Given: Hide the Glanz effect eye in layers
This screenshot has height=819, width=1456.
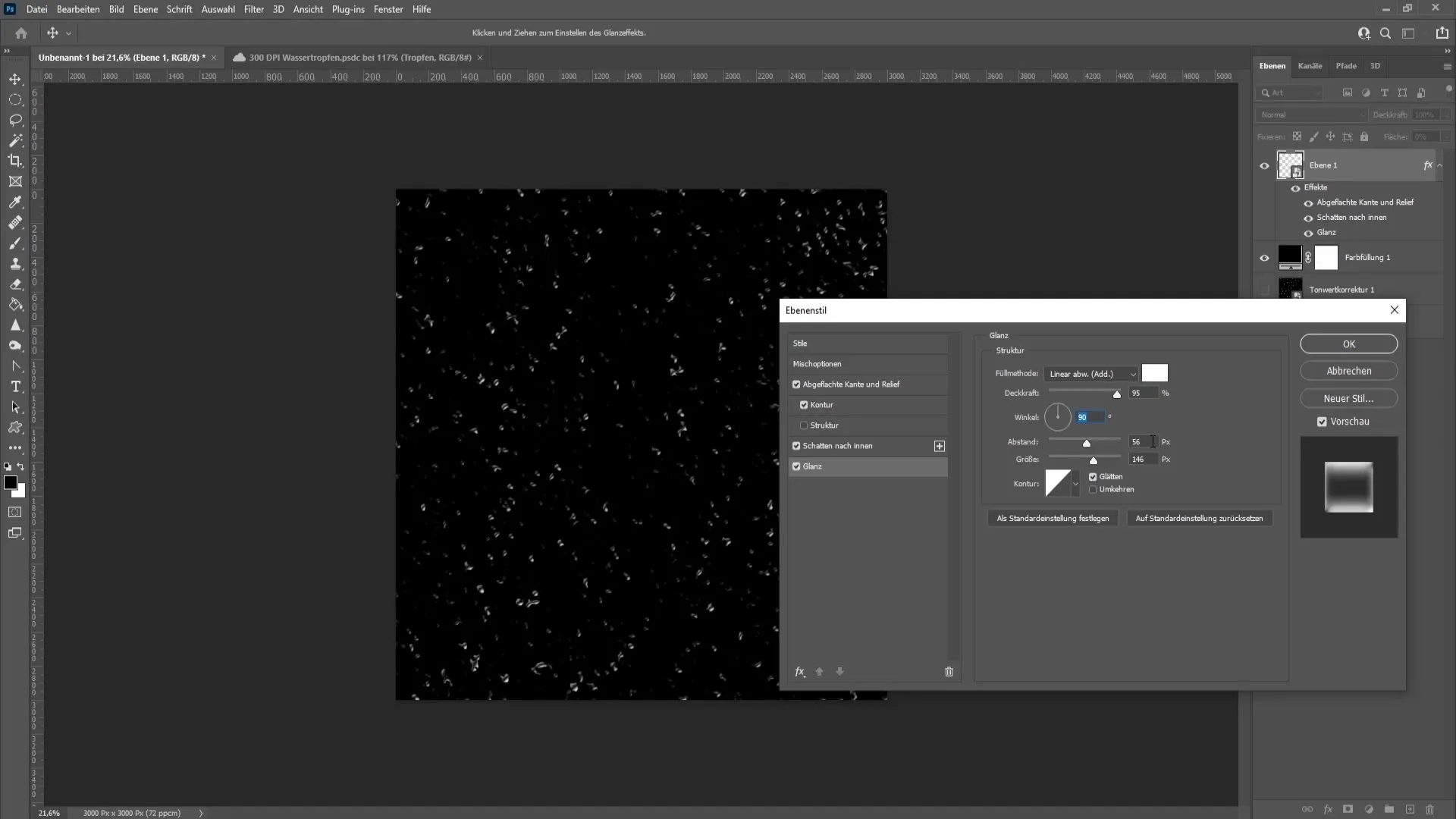Looking at the screenshot, I should pos(1308,233).
